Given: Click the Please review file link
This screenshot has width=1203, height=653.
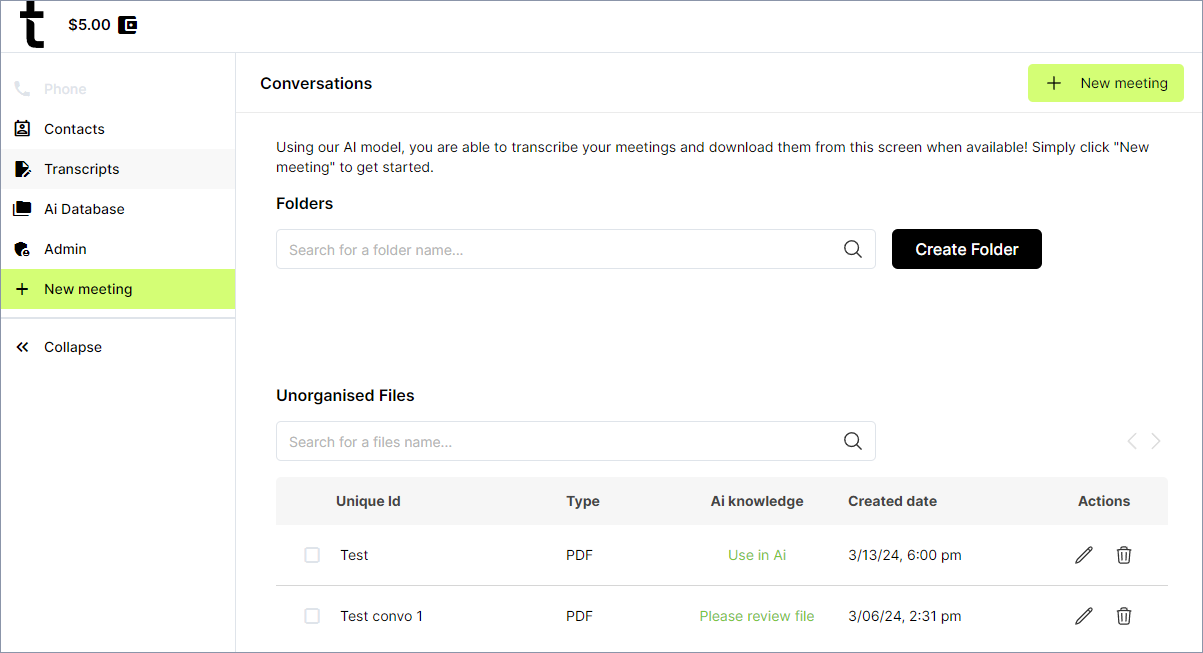Looking at the screenshot, I should tap(757, 616).
